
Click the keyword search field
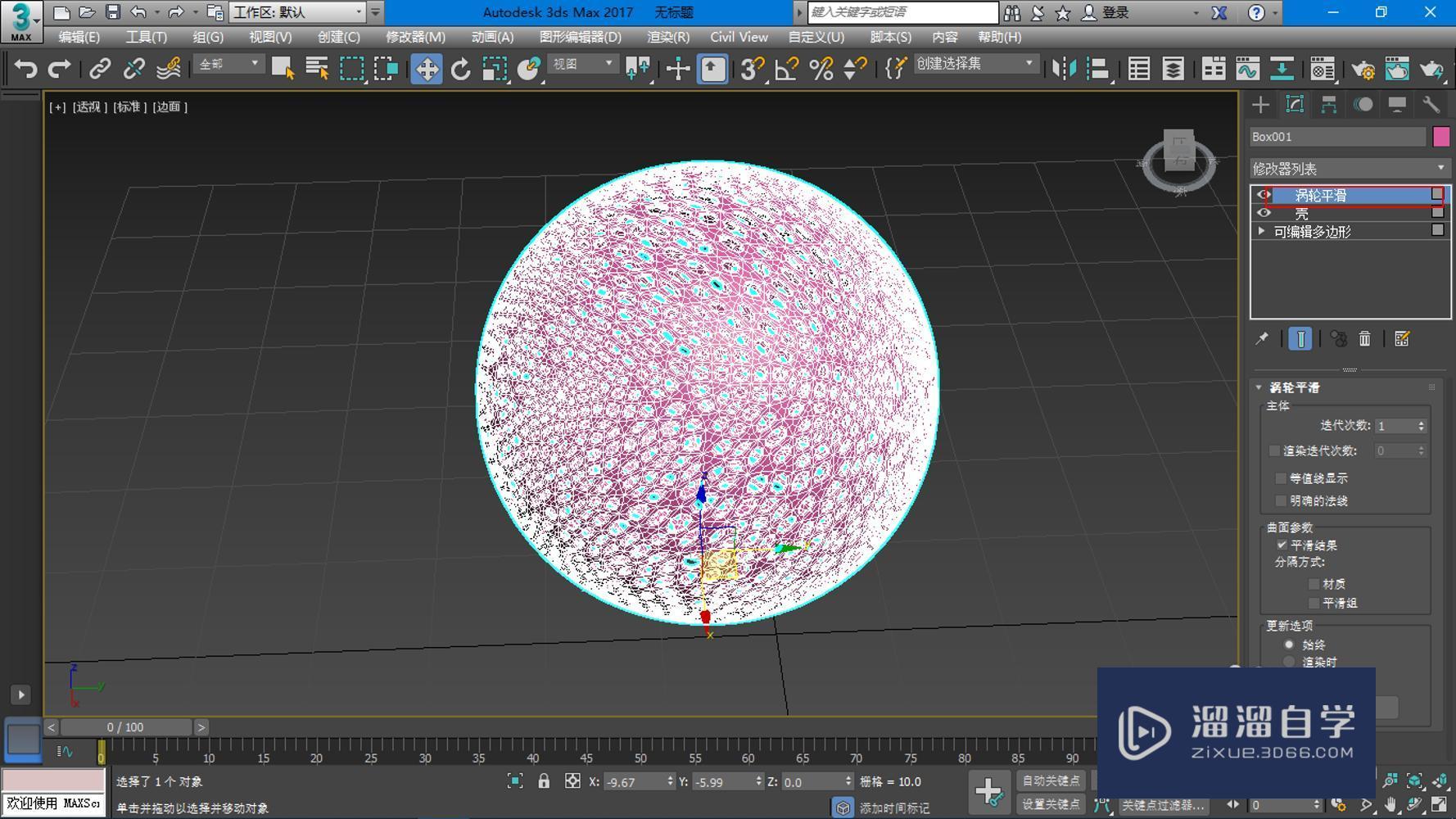coord(902,12)
